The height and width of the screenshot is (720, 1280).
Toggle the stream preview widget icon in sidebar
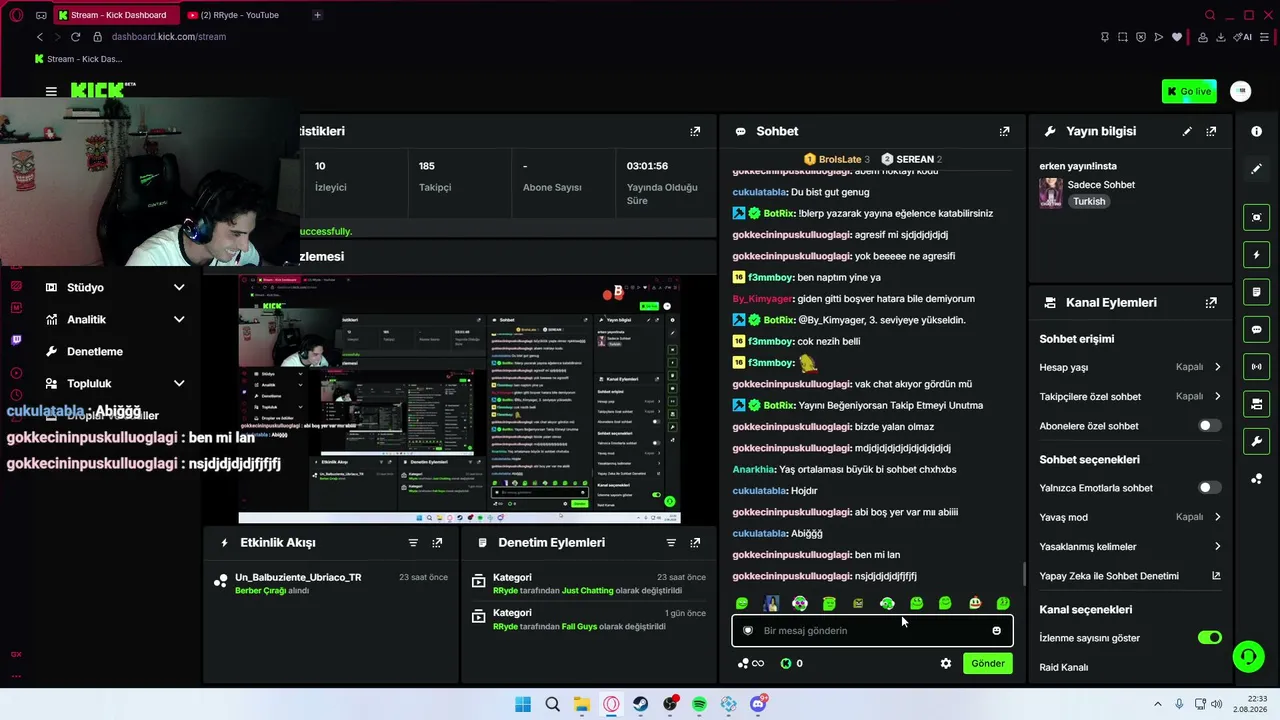pos(1257,217)
